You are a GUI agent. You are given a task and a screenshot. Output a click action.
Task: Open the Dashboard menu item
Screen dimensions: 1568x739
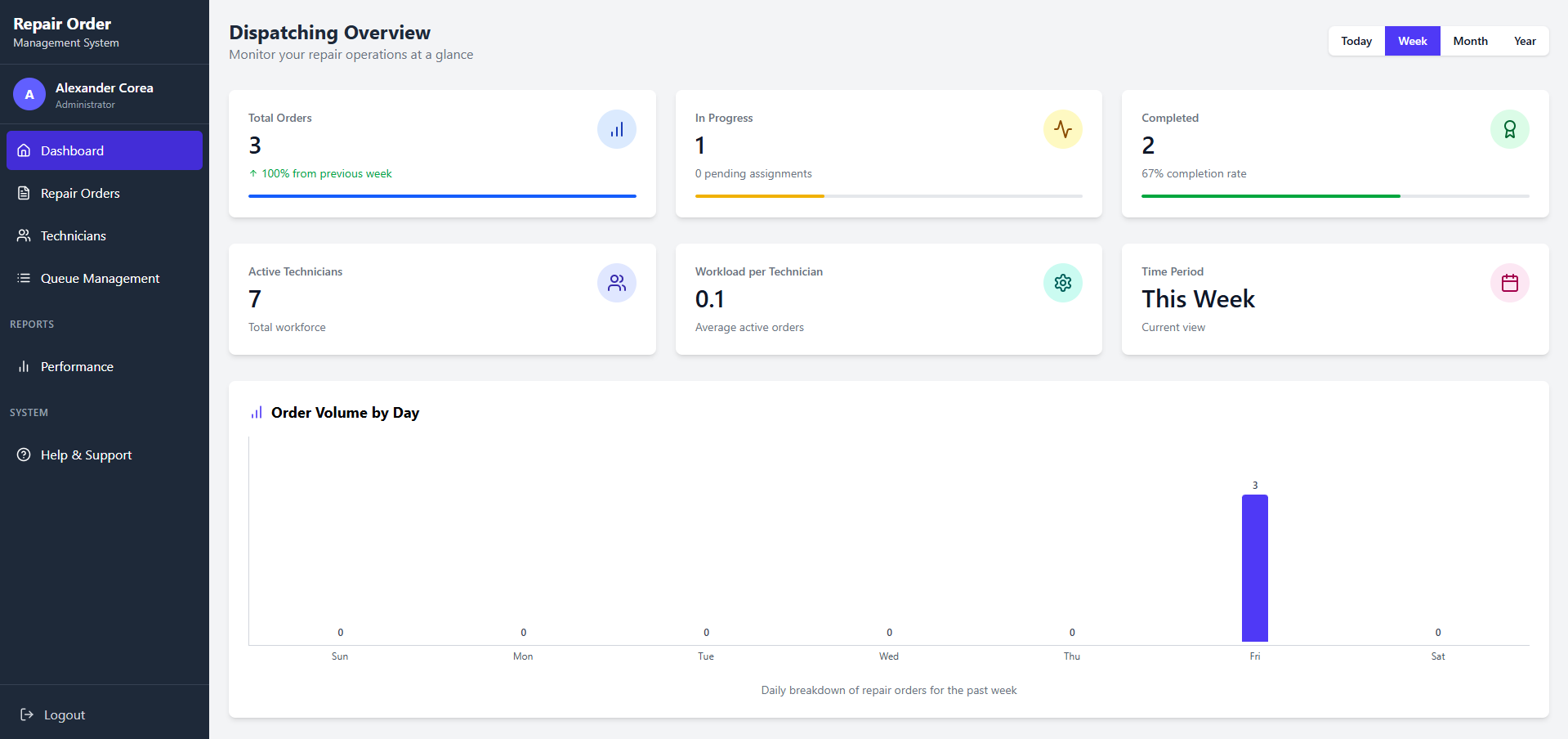(105, 150)
